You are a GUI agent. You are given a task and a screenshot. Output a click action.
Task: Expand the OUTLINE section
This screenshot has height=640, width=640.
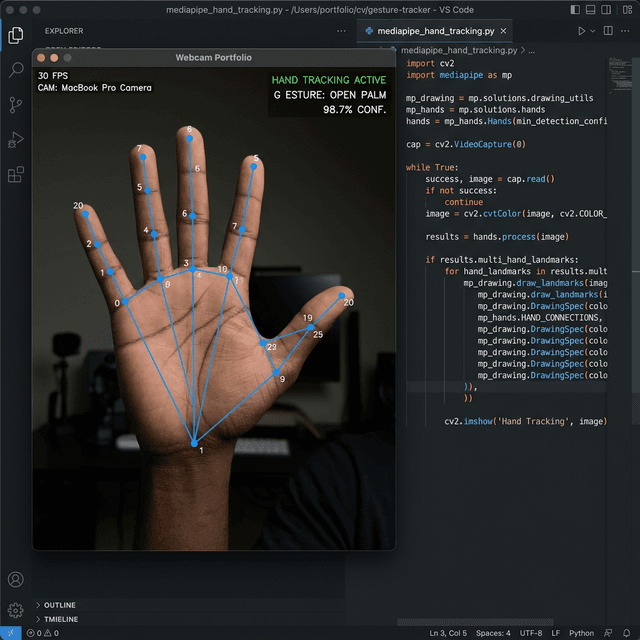coord(60,605)
